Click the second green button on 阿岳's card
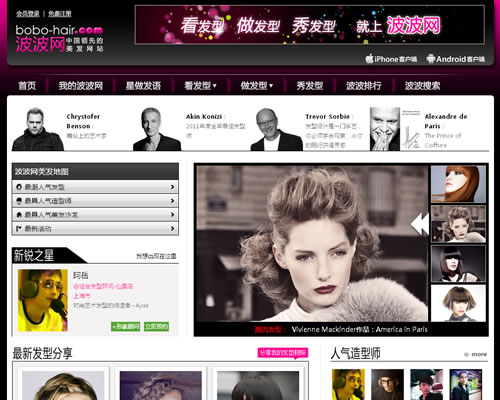The width and height of the screenshot is (500, 400). pos(156,326)
